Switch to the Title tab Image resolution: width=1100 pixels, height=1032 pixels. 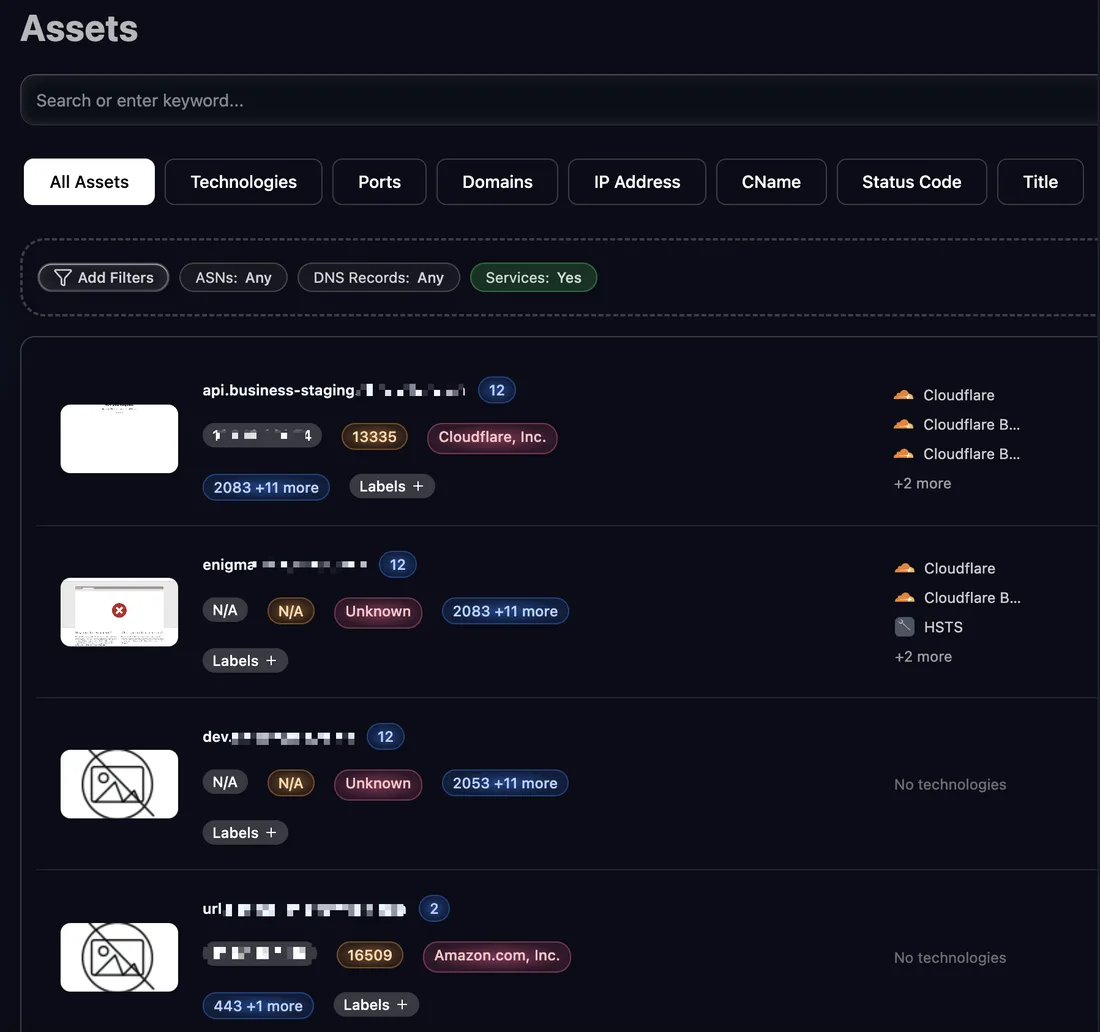point(1040,182)
